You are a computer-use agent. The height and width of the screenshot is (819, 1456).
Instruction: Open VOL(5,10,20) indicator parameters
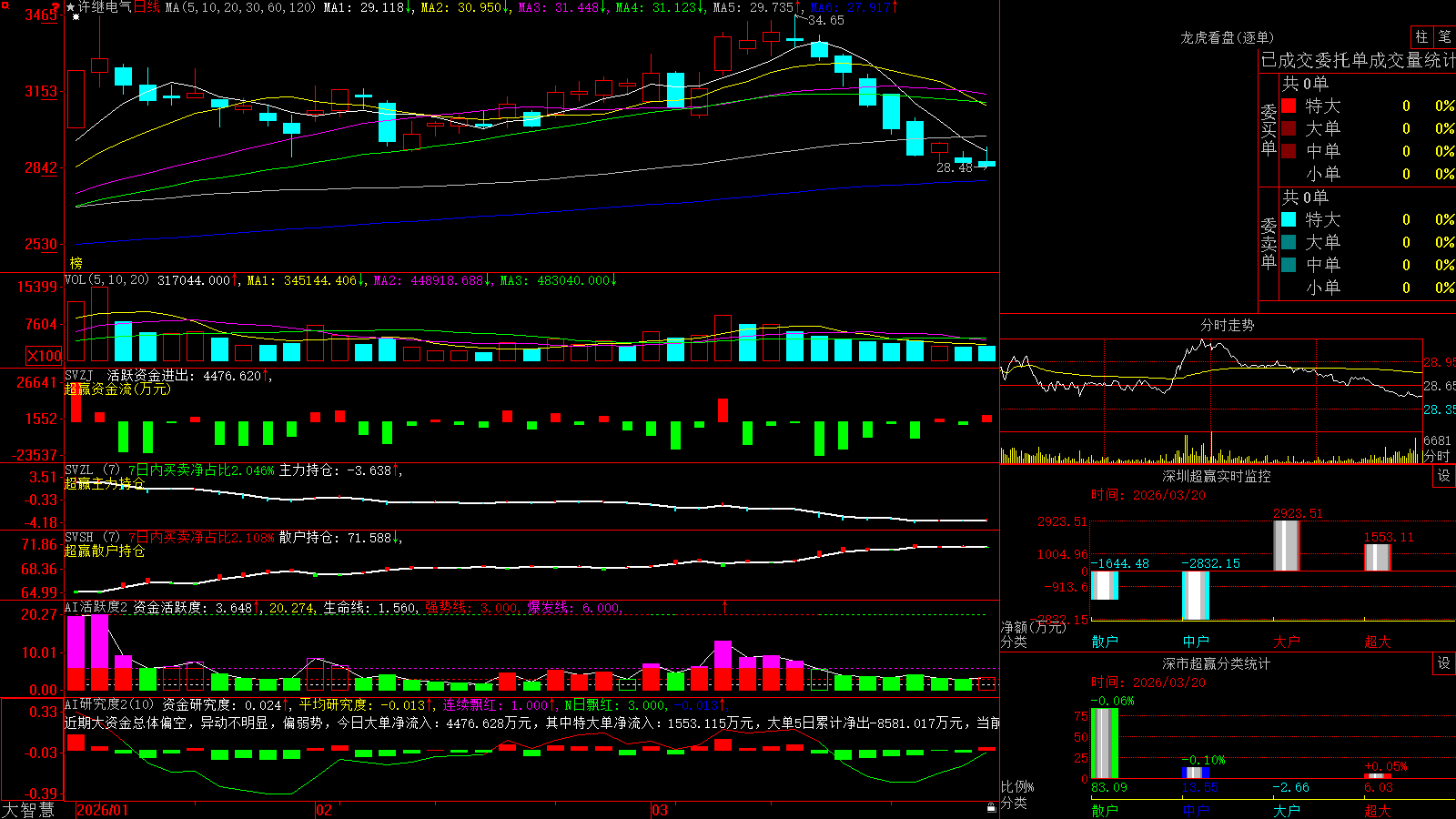106,280
